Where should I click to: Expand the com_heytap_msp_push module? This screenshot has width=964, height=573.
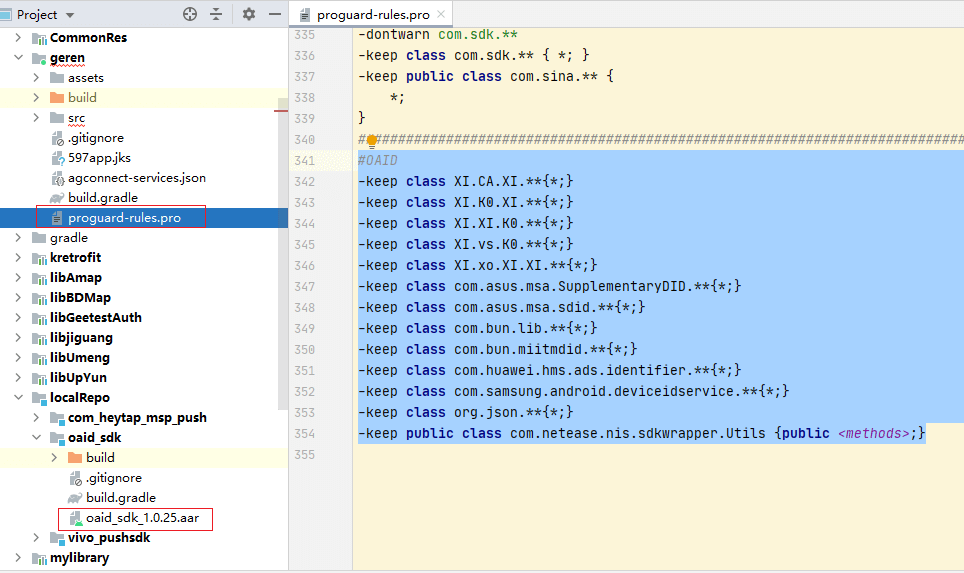(36, 417)
